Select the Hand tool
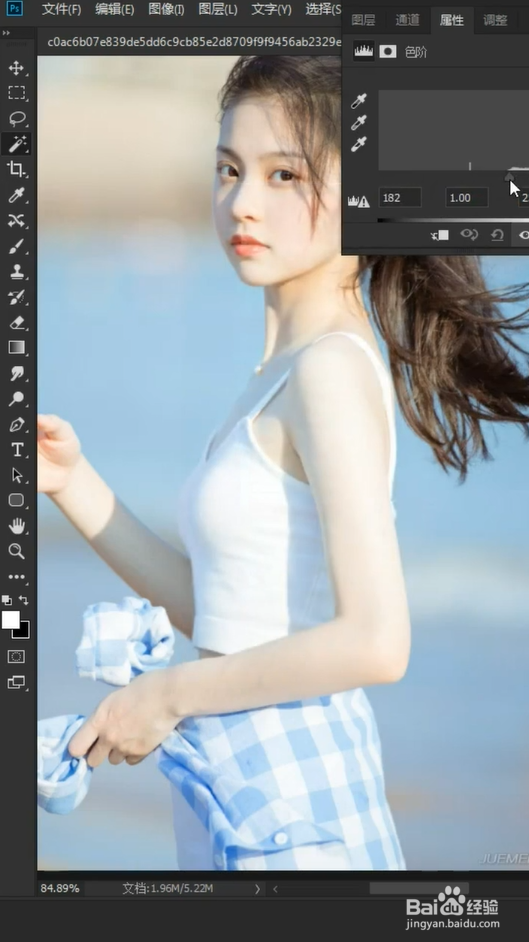 (x=16, y=526)
